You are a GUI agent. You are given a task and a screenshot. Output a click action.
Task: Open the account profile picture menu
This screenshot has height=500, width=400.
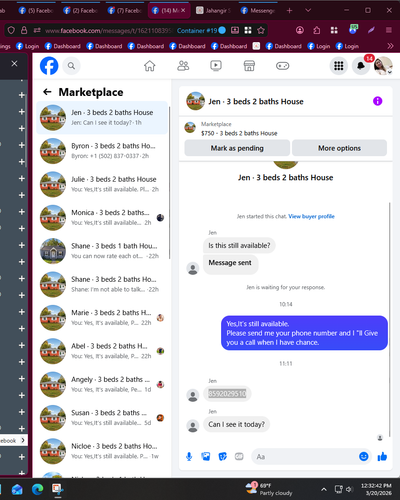(383, 66)
